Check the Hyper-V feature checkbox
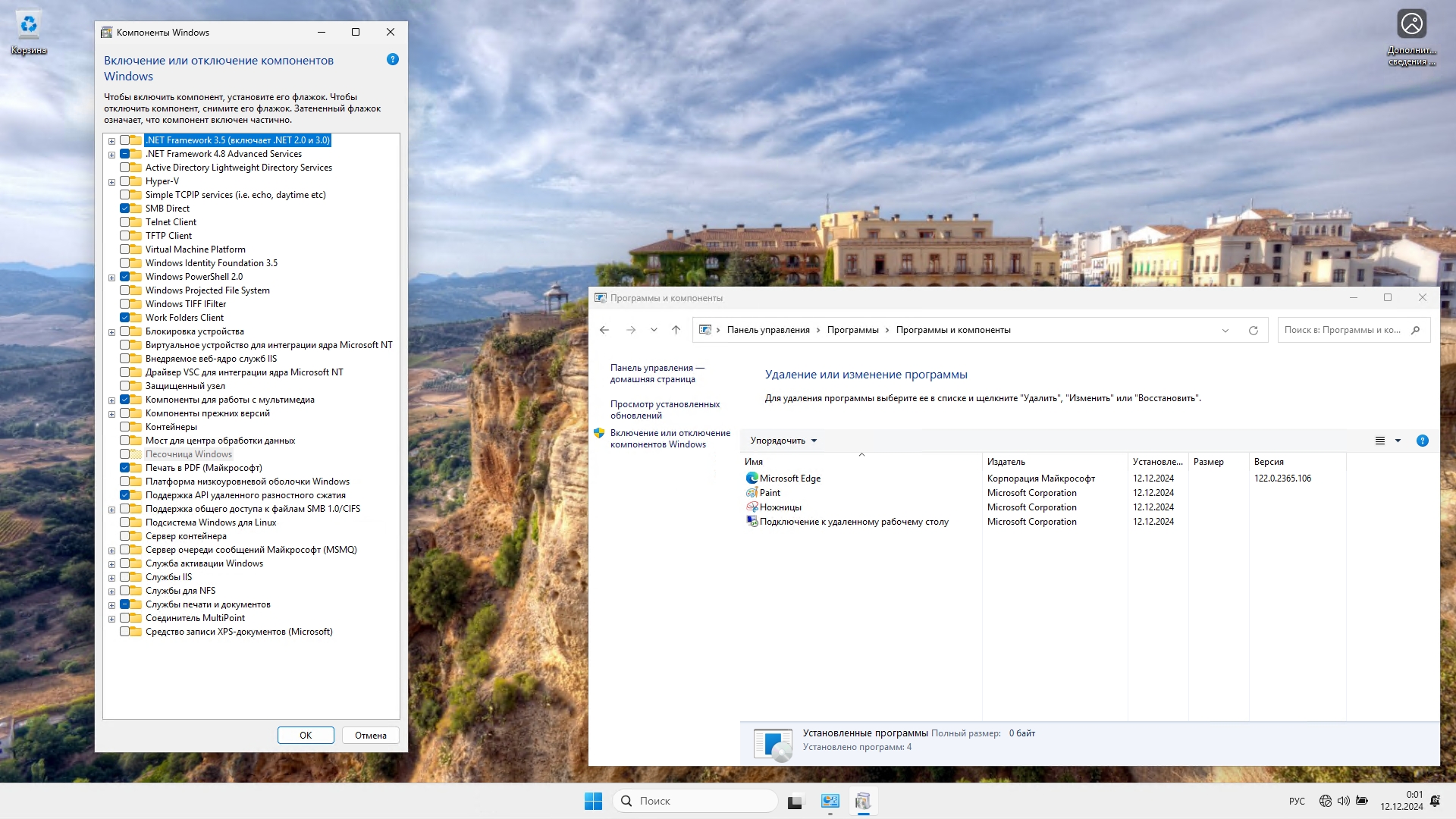The image size is (1456, 819). pyautogui.click(x=125, y=181)
